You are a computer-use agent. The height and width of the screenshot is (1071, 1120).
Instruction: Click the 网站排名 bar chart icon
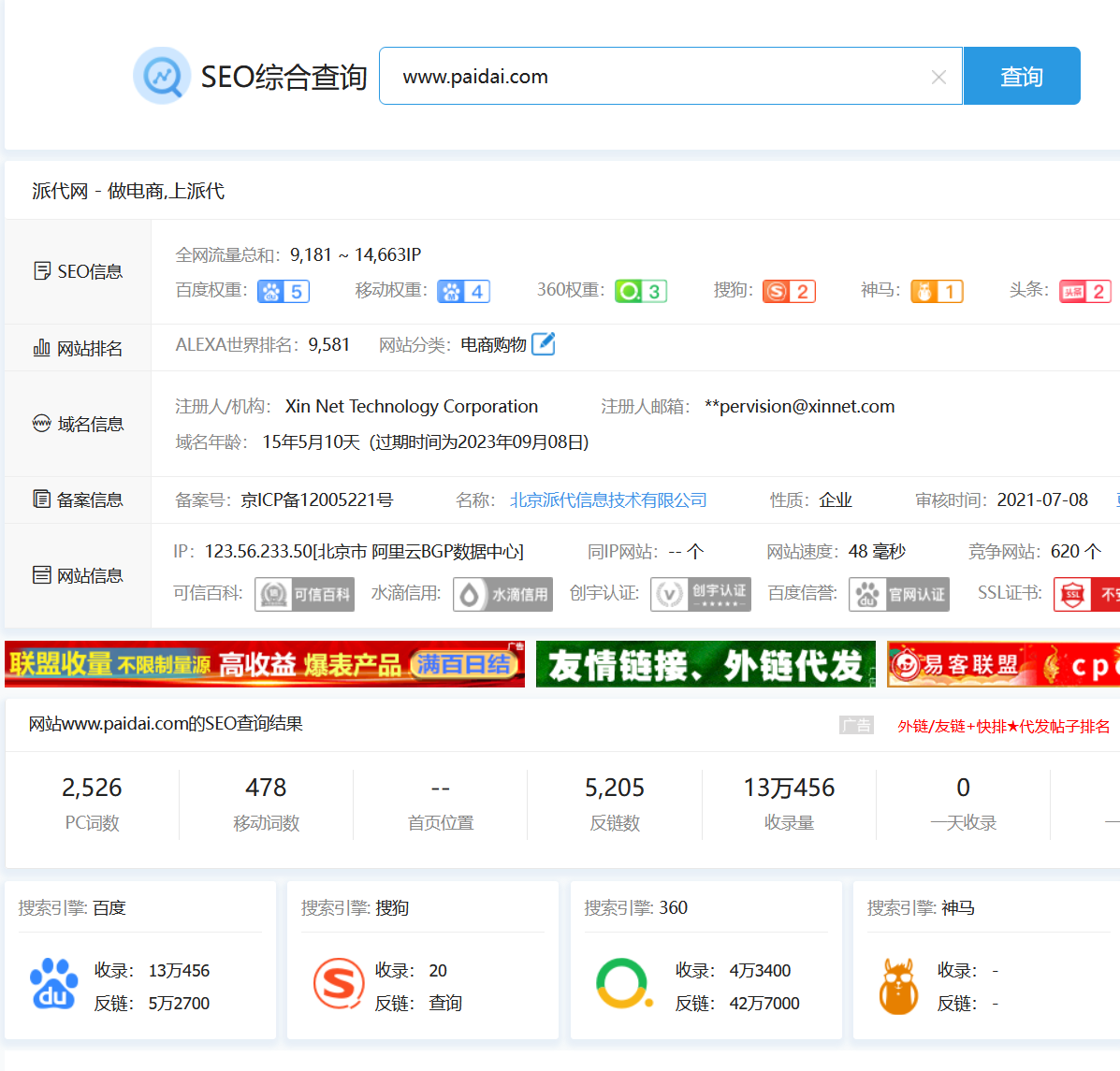[41, 348]
